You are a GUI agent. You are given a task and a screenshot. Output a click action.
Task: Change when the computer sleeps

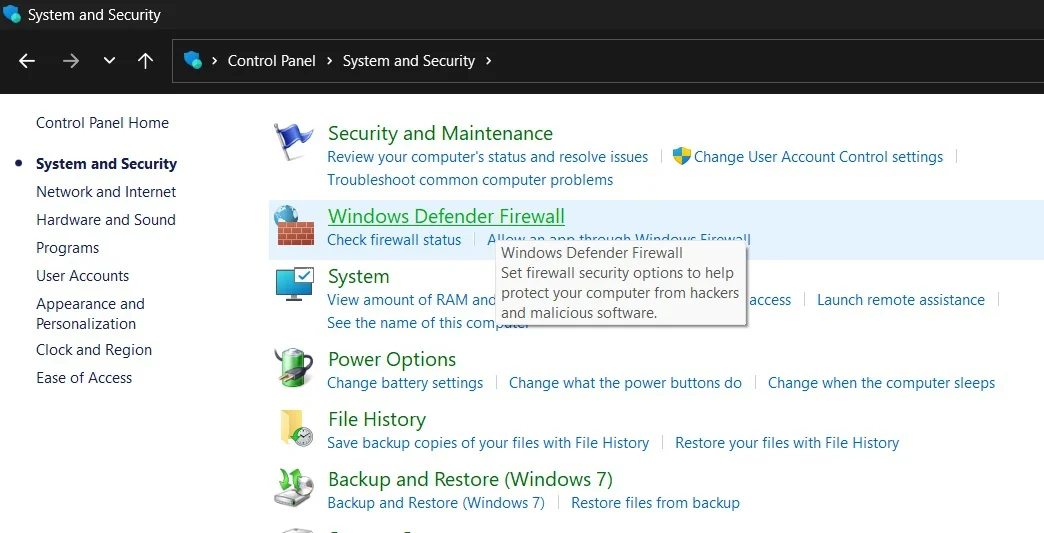[882, 383]
